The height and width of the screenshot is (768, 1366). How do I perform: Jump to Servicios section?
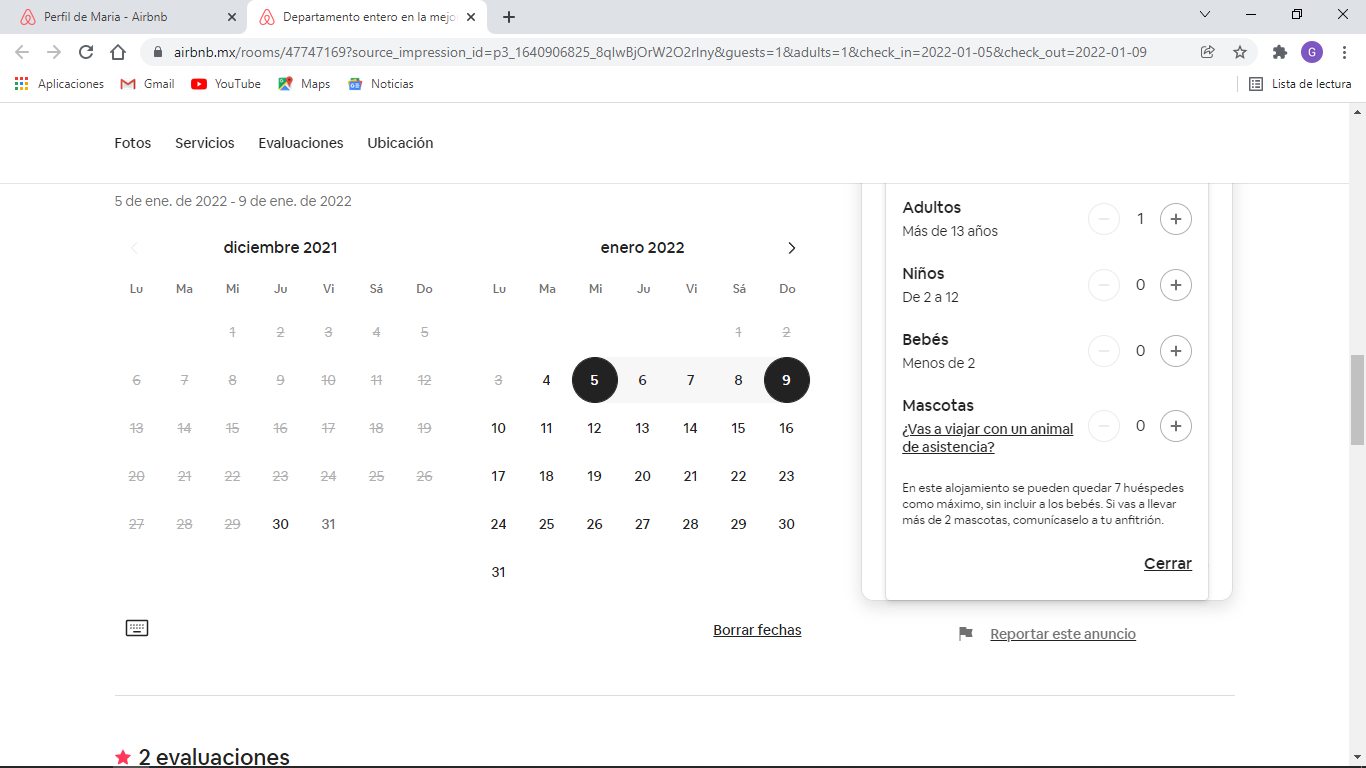[205, 143]
